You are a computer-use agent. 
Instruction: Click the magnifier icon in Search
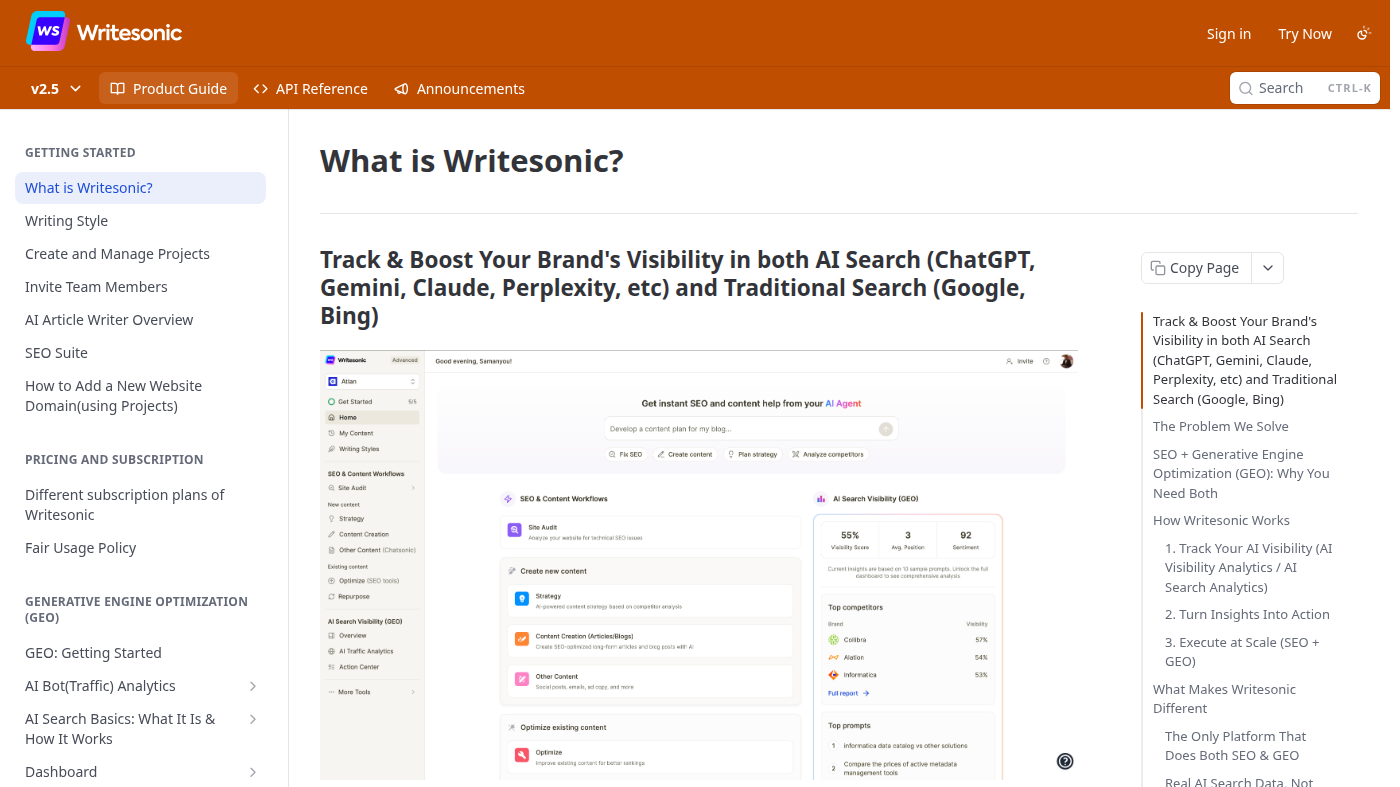pyautogui.click(x=1246, y=88)
